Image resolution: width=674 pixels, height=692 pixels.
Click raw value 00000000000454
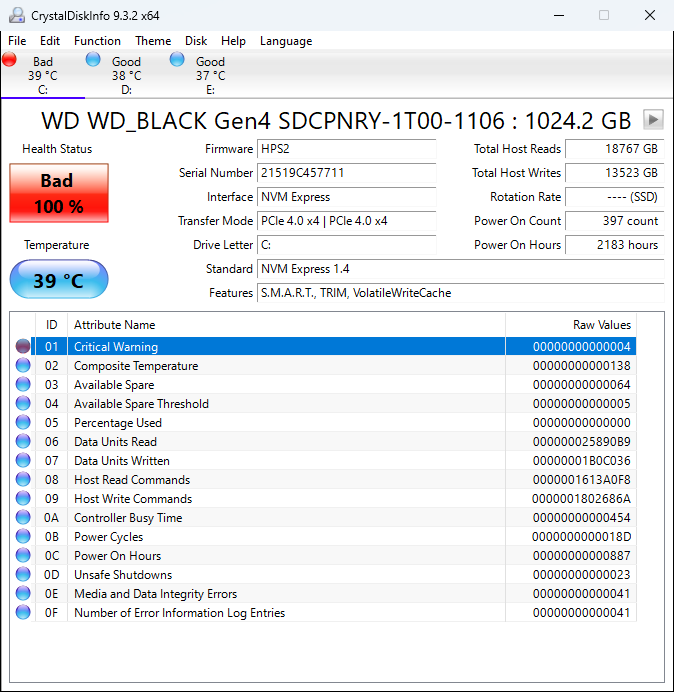pyautogui.click(x=581, y=517)
